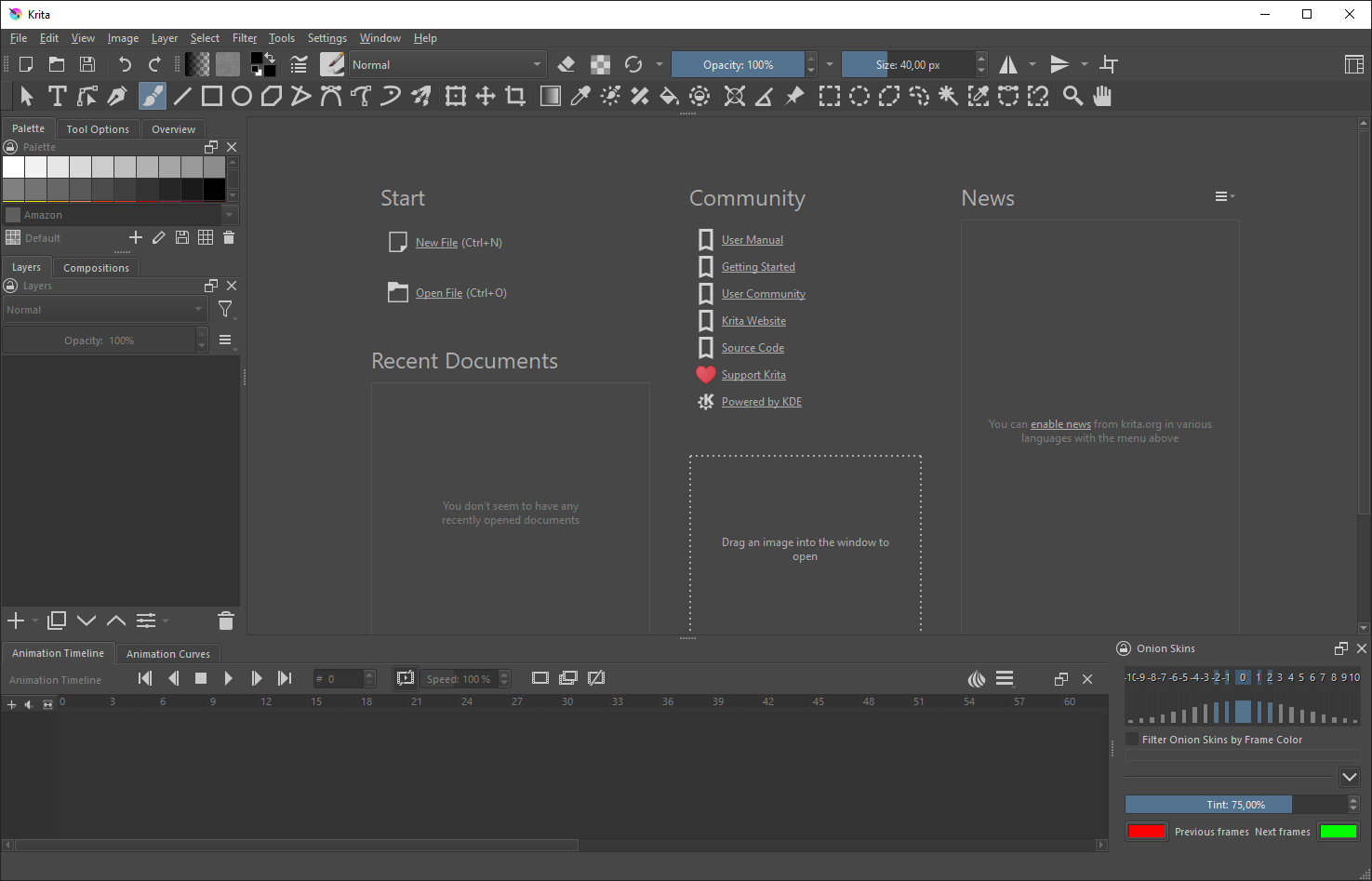Select the Elliptical Selection tool

click(859, 96)
